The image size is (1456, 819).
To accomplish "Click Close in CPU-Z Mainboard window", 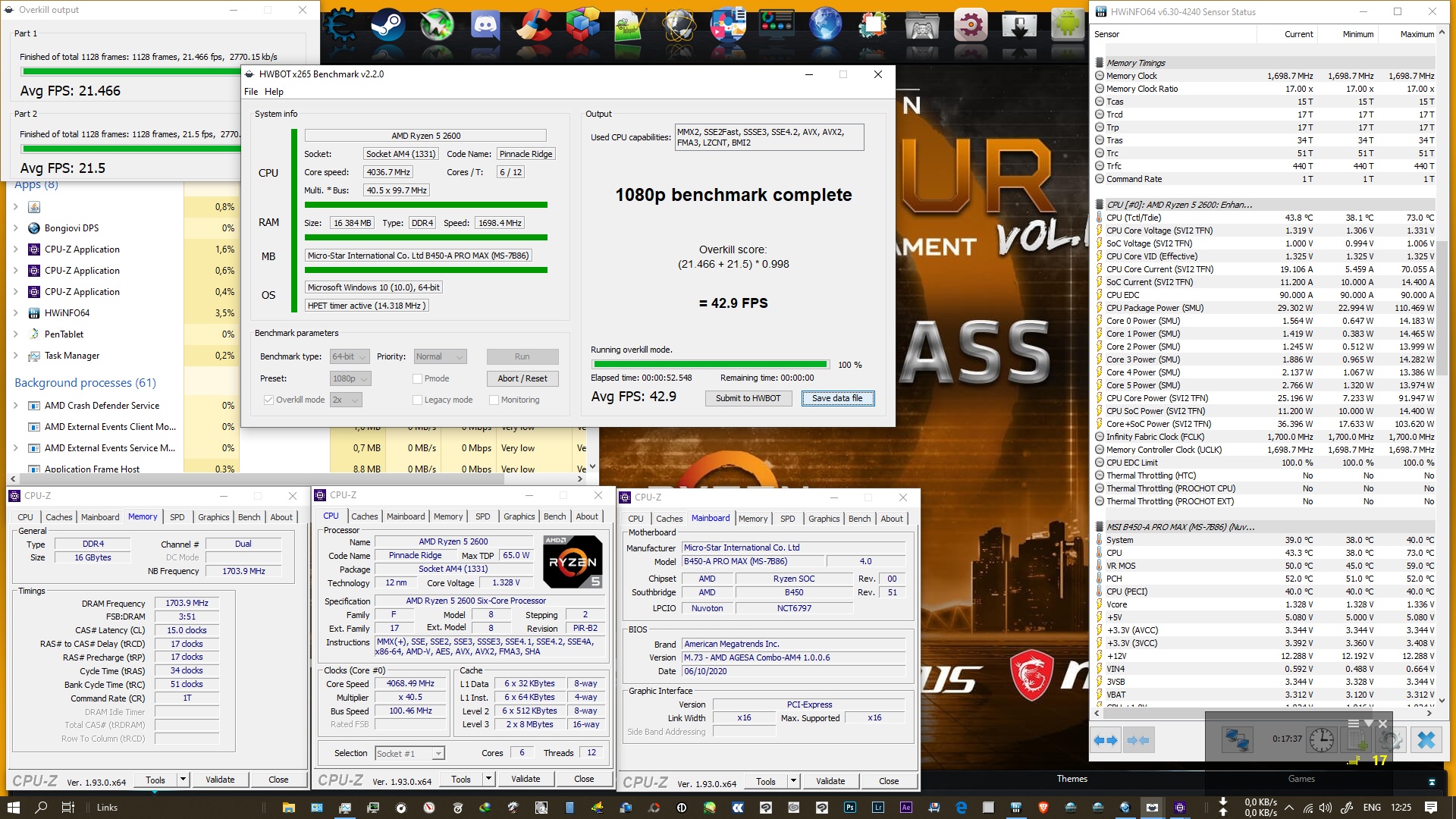I will [x=889, y=781].
